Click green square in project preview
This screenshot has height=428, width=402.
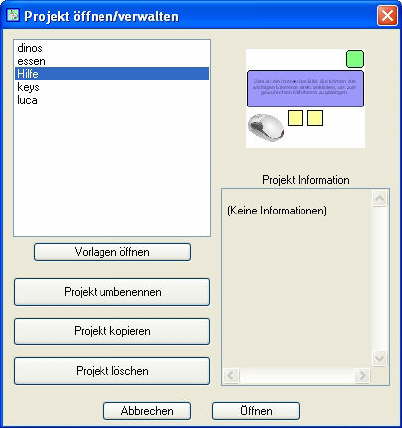[x=355, y=59]
